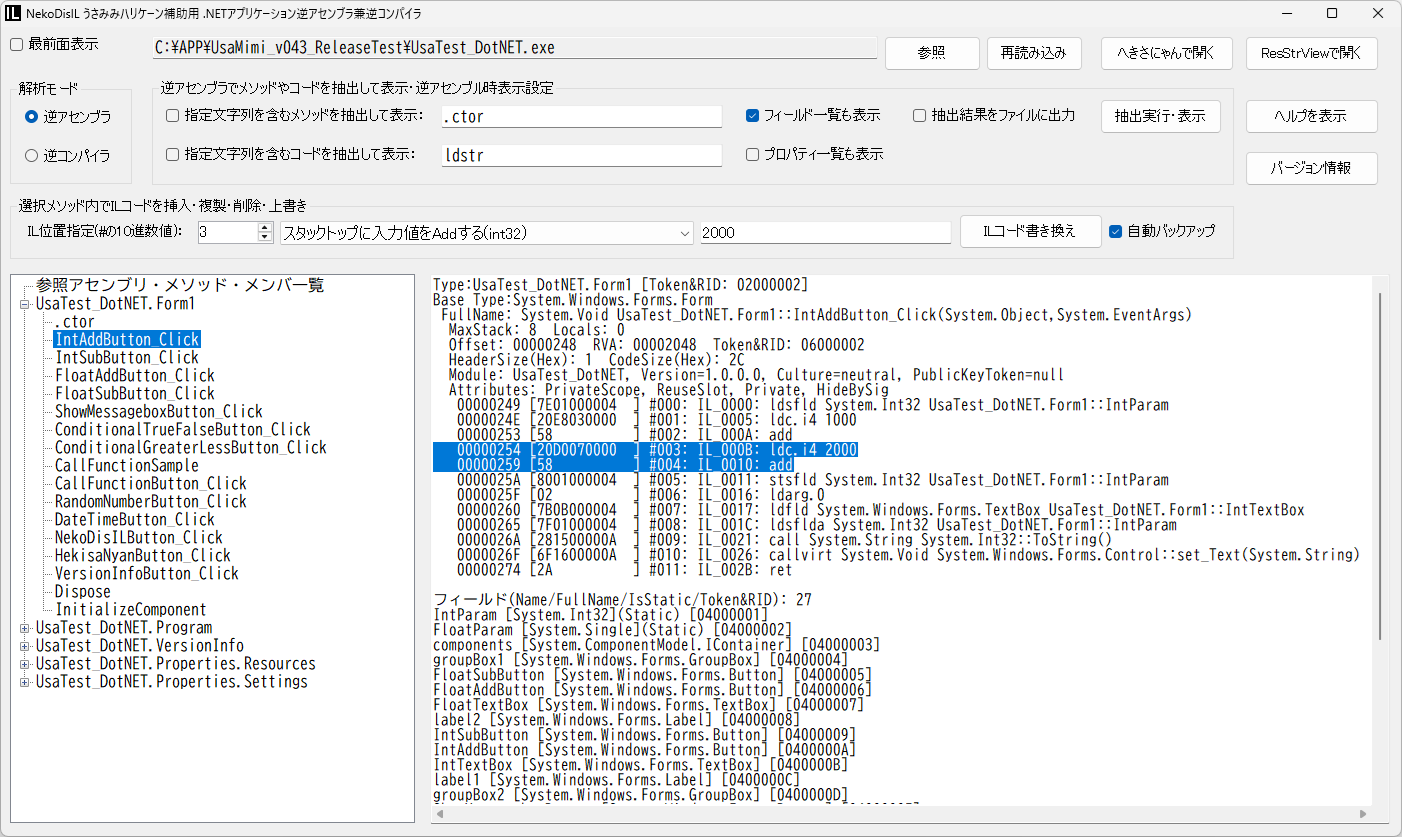The height and width of the screenshot is (837, 1402).
Task: Select ConditionalGreaterLessButton_Click method
Action: click(x=191, y=448)
